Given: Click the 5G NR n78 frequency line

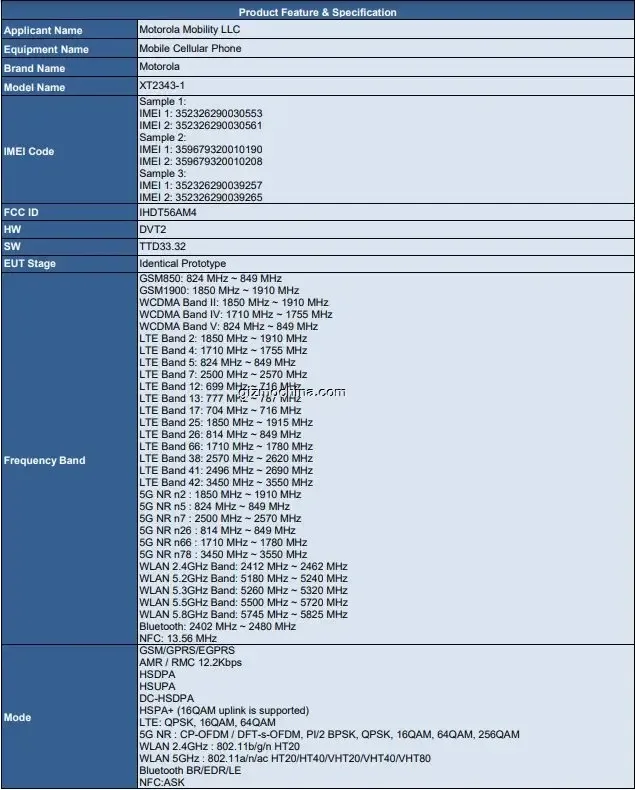Looking at the screenshot, I should click(223, 554).
